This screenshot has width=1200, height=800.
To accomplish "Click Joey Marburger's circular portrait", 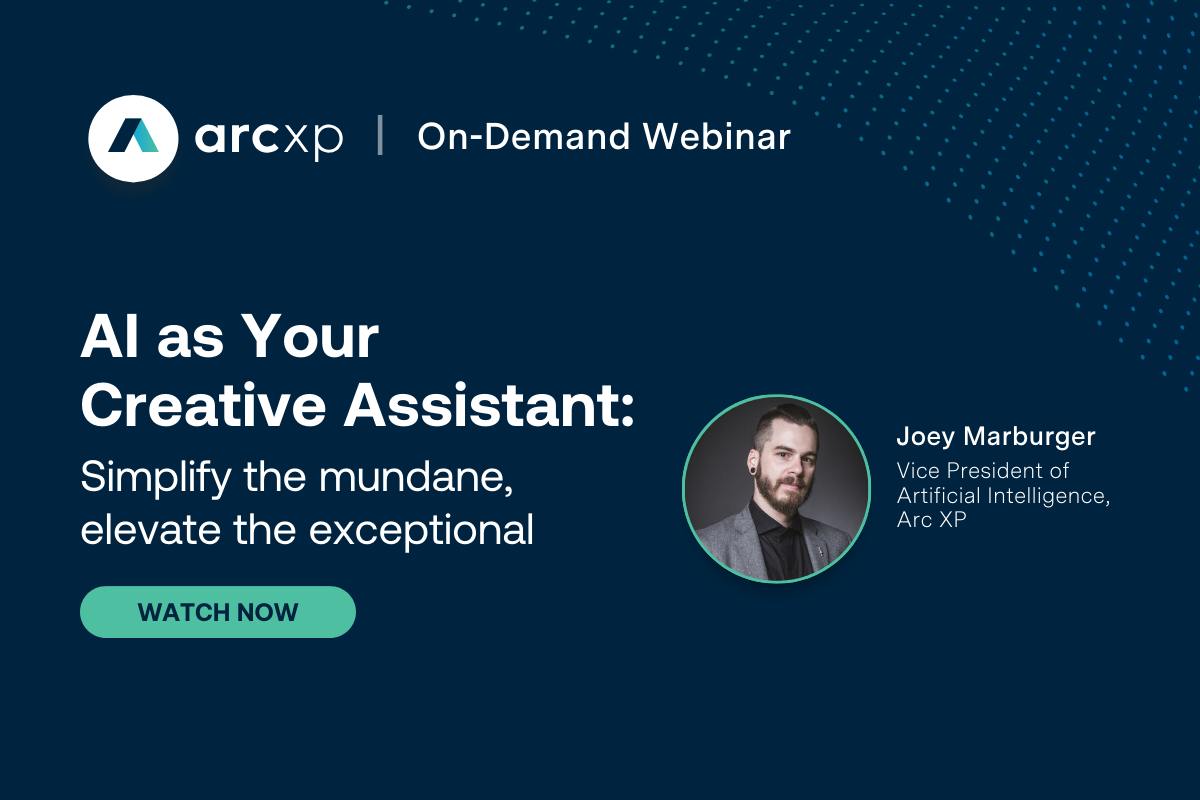I will [x=777, y=489].
